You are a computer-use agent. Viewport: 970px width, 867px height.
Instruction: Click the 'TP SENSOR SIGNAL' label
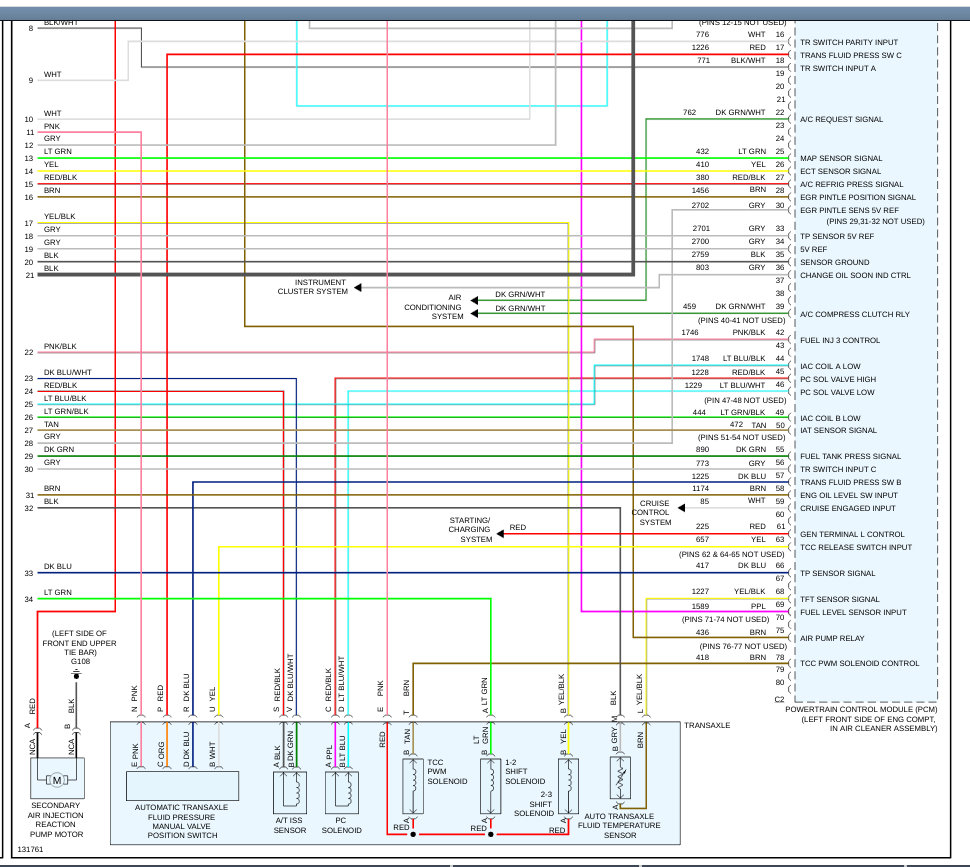tap(838, 573)
